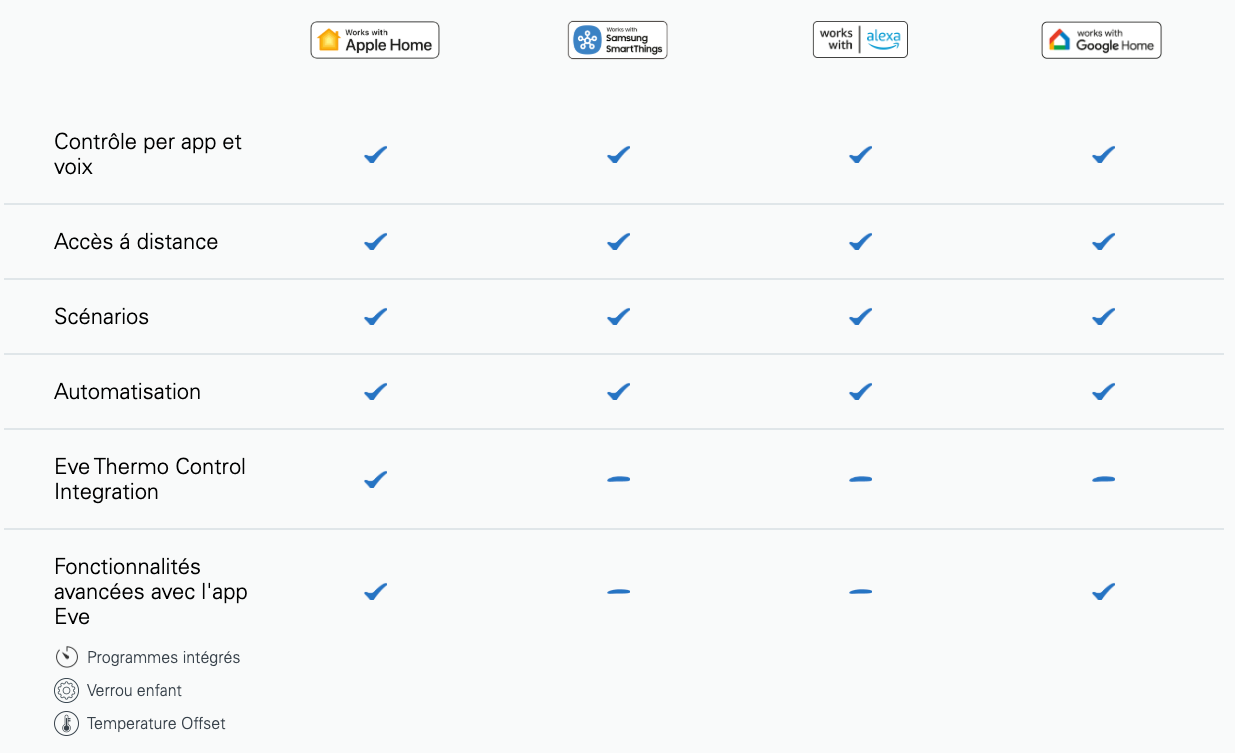1235x753 pixels.
Task: Click the works with alexa badge
Action: pyautogui.click(x=860, y=39)
